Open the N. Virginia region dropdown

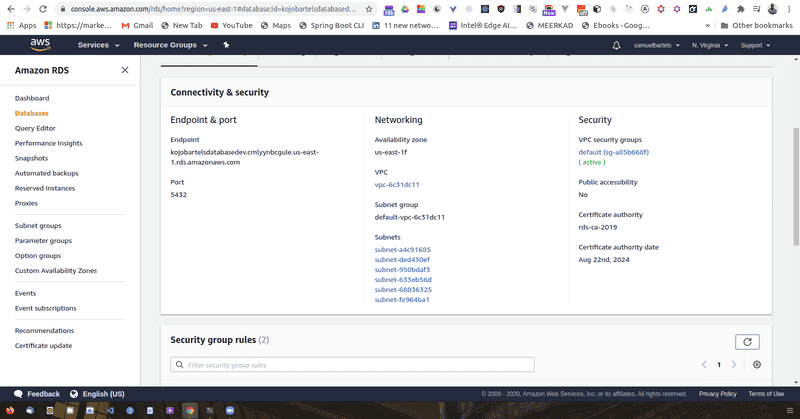[x=710, y=45]
